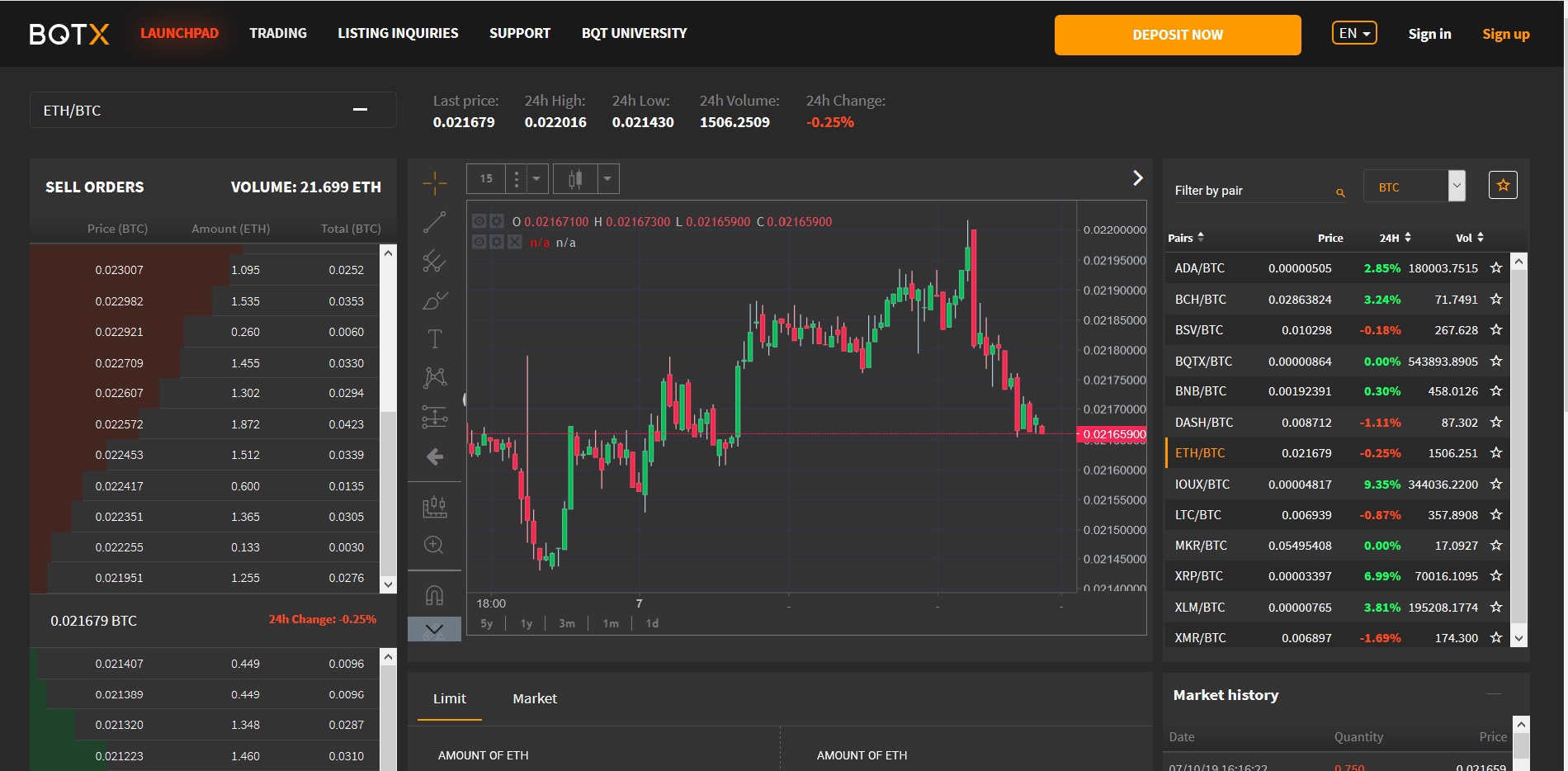Viewport: 1568px width, 771px height.
Task: Select the XABCD pattern tool
Action: [x=435, y=378]
